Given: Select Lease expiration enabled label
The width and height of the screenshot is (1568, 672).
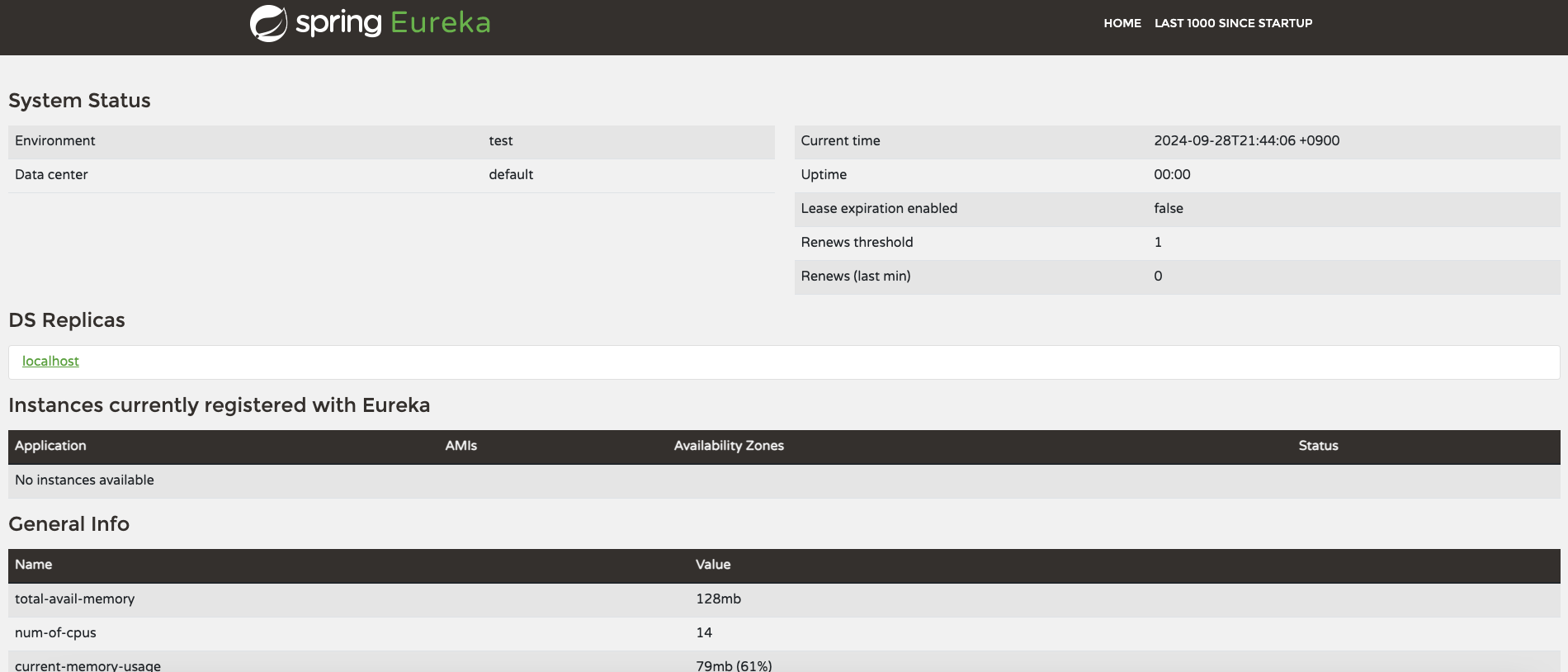Looking at the screenshot, I should (879, 209).
